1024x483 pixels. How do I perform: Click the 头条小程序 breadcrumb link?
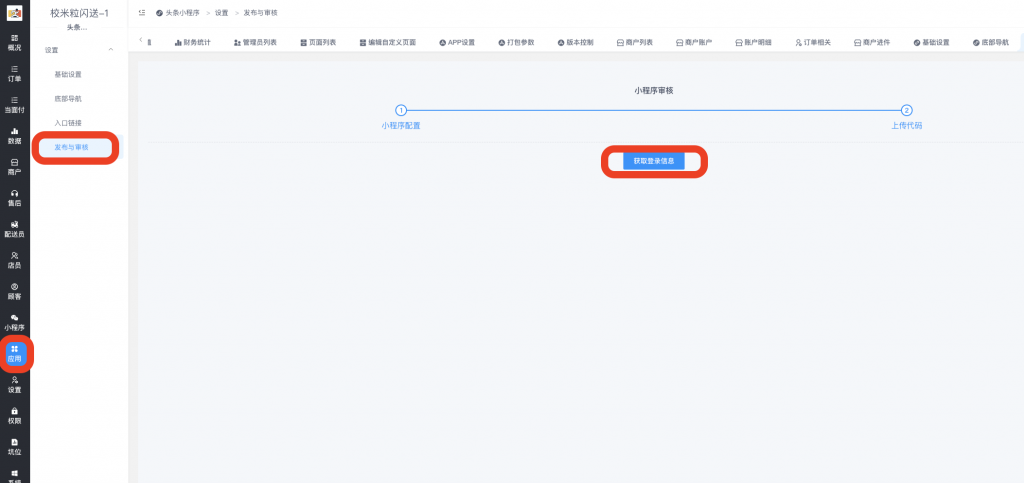(x=178, y=13)
